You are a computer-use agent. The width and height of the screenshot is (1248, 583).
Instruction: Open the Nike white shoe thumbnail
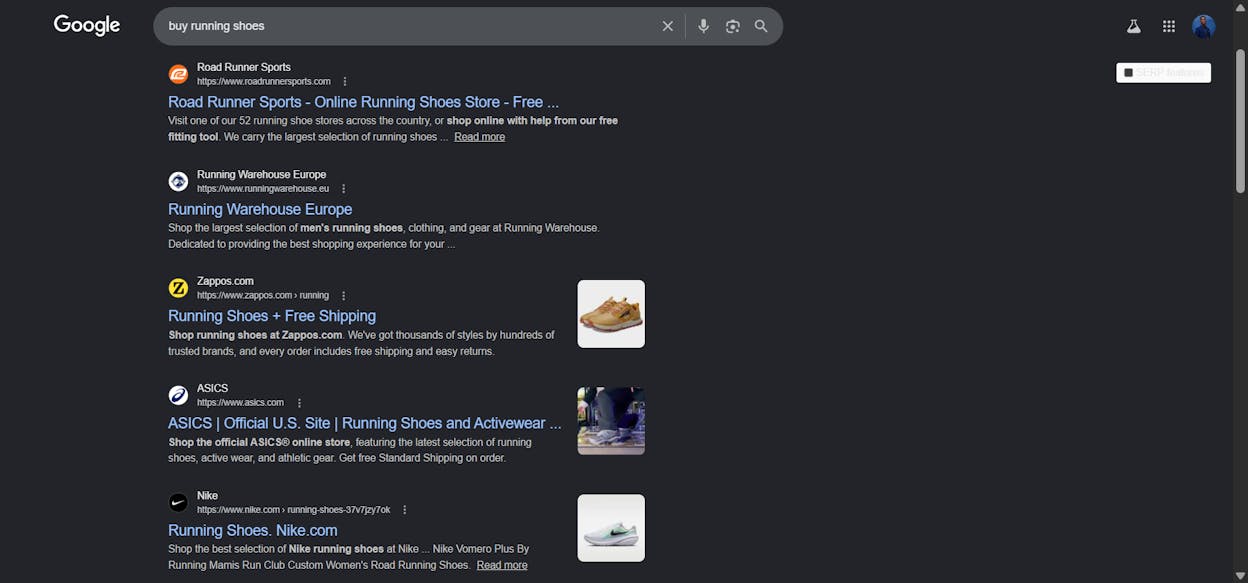pos(611,528)
